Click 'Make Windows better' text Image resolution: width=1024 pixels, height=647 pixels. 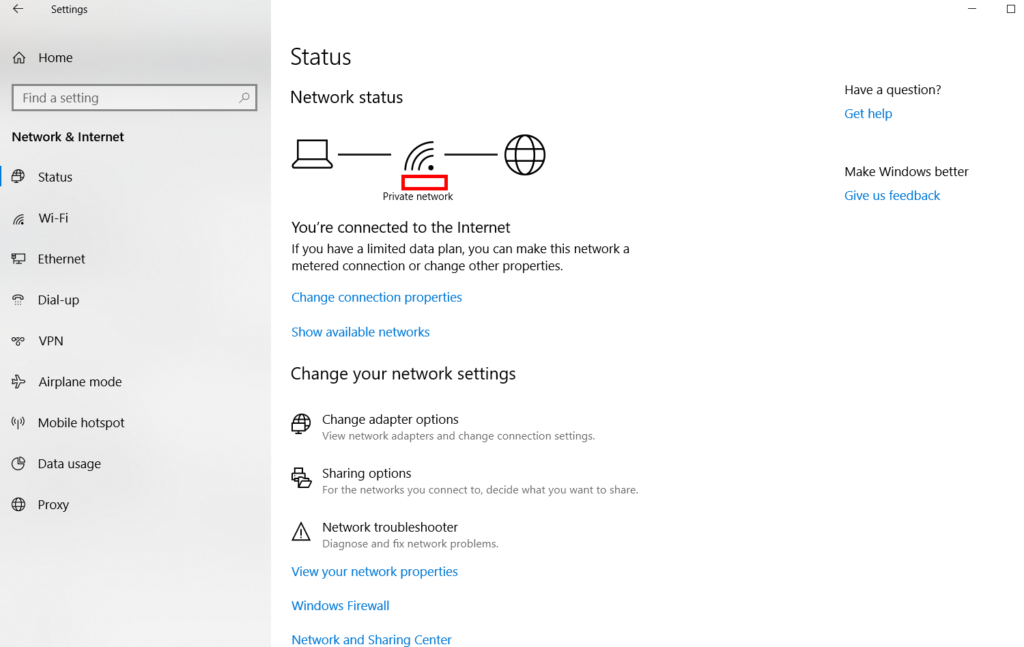coord(906,172)
